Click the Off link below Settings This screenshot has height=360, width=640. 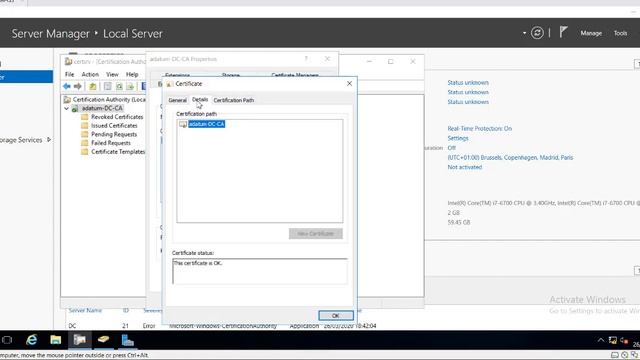pyautogui.click(x=451, y=148)
